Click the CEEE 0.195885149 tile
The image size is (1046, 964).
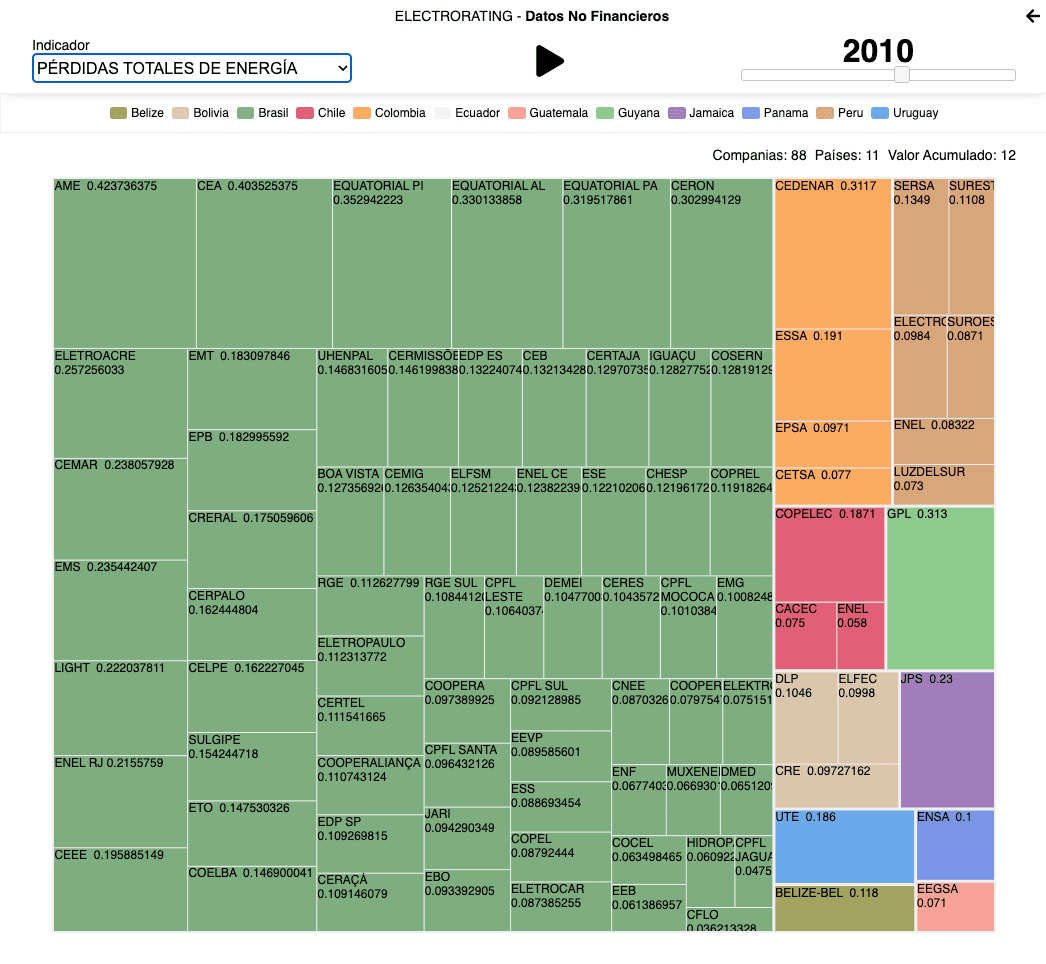120,890
